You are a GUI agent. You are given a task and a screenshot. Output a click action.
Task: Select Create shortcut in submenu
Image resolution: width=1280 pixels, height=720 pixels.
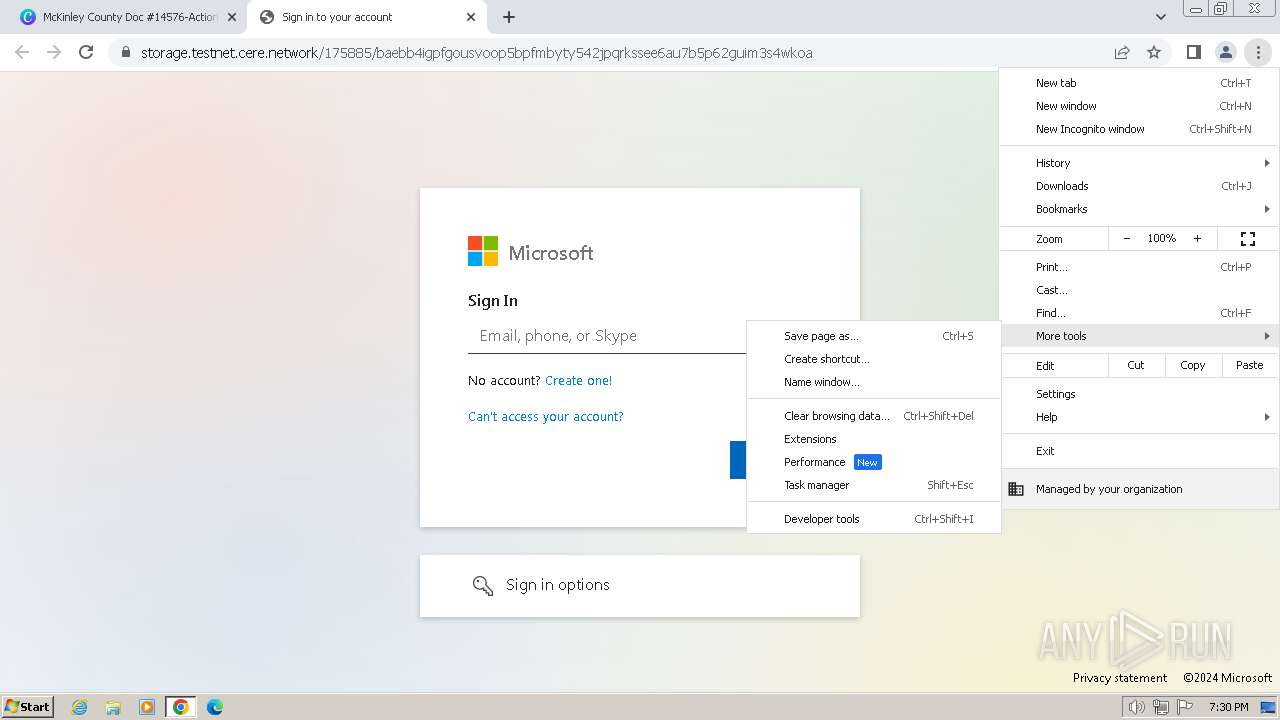[874, 359]
